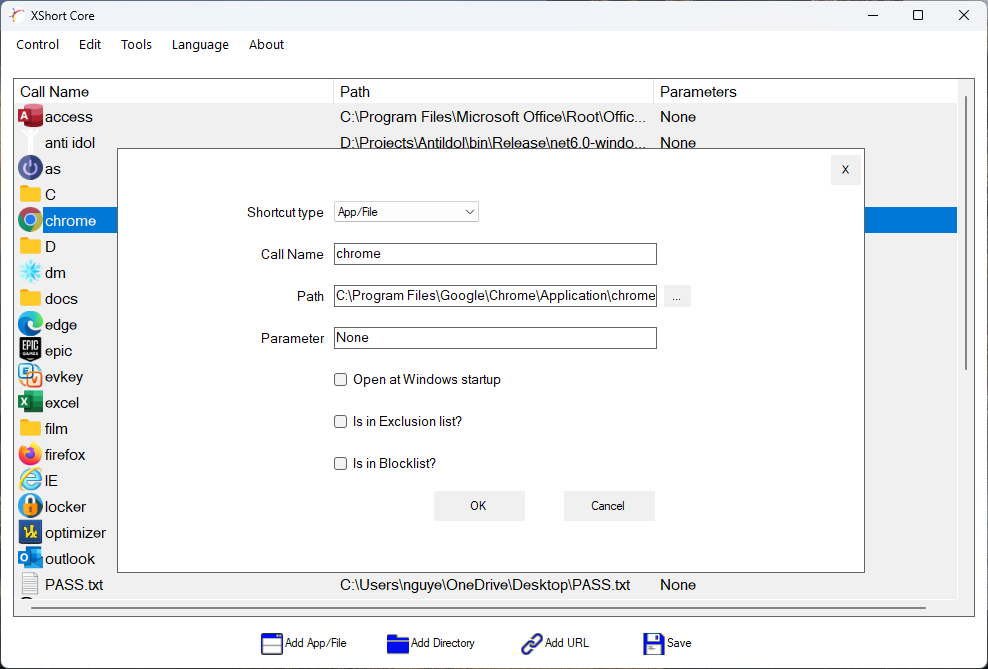Image resolution: width=988 pixels, height=669 pixels.
Task: Open the About menu
Action: coord(267,45)
